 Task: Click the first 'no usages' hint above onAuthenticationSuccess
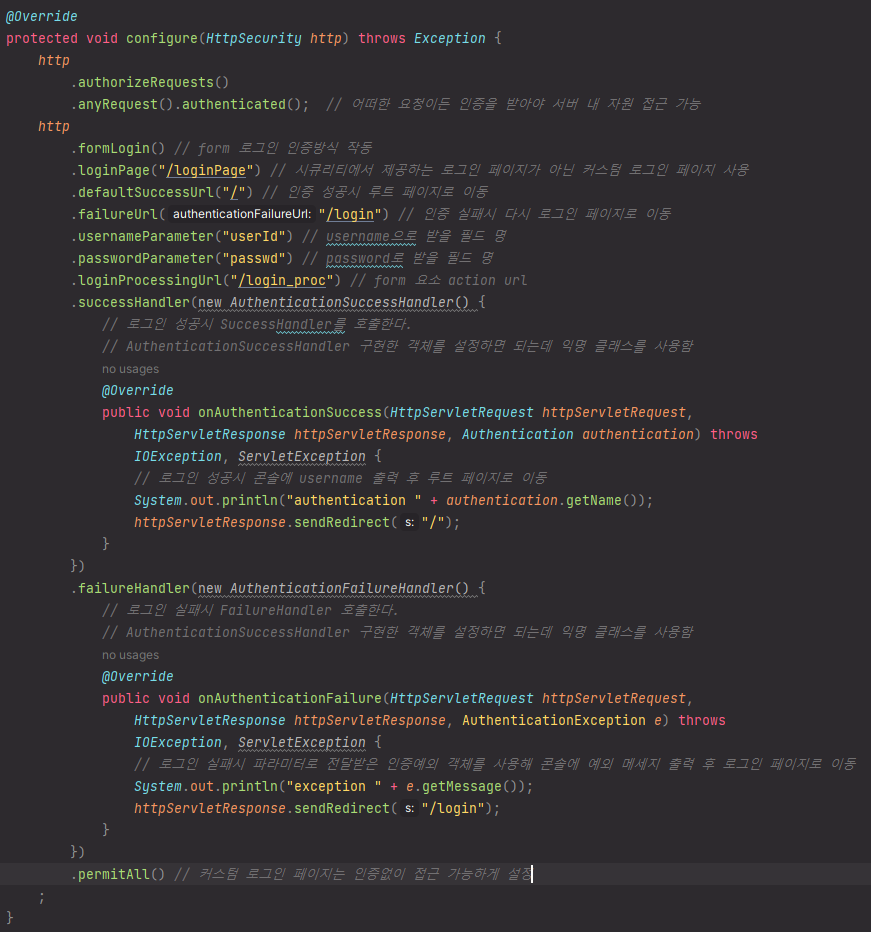(130, 369)
